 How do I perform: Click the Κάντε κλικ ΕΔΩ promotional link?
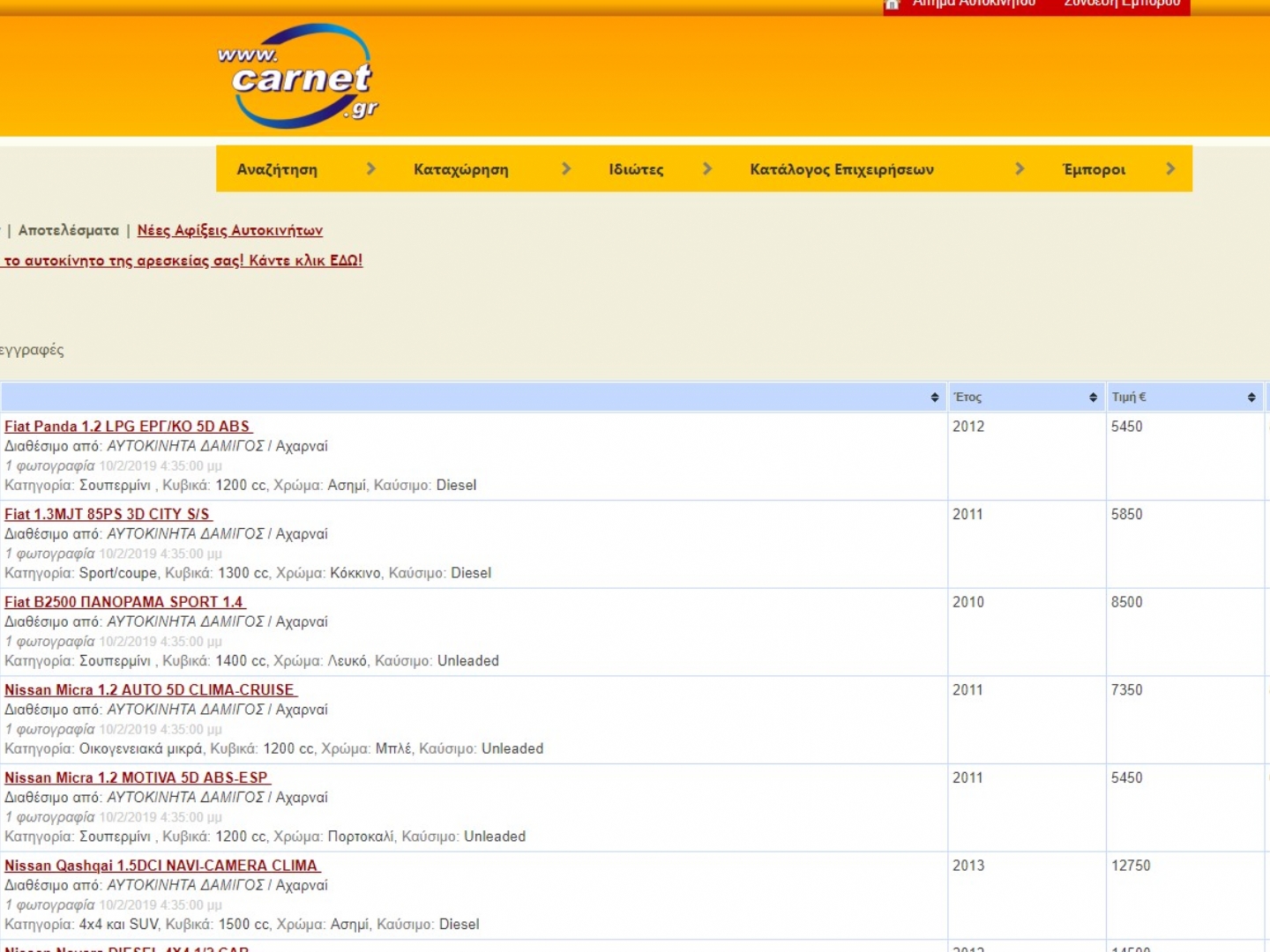[182, 260]
